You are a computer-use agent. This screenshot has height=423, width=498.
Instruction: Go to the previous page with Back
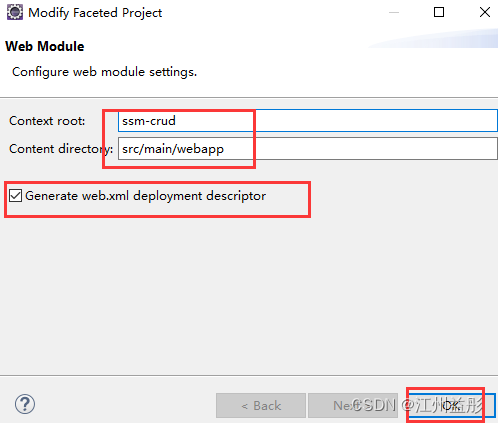tap(261, 405)
